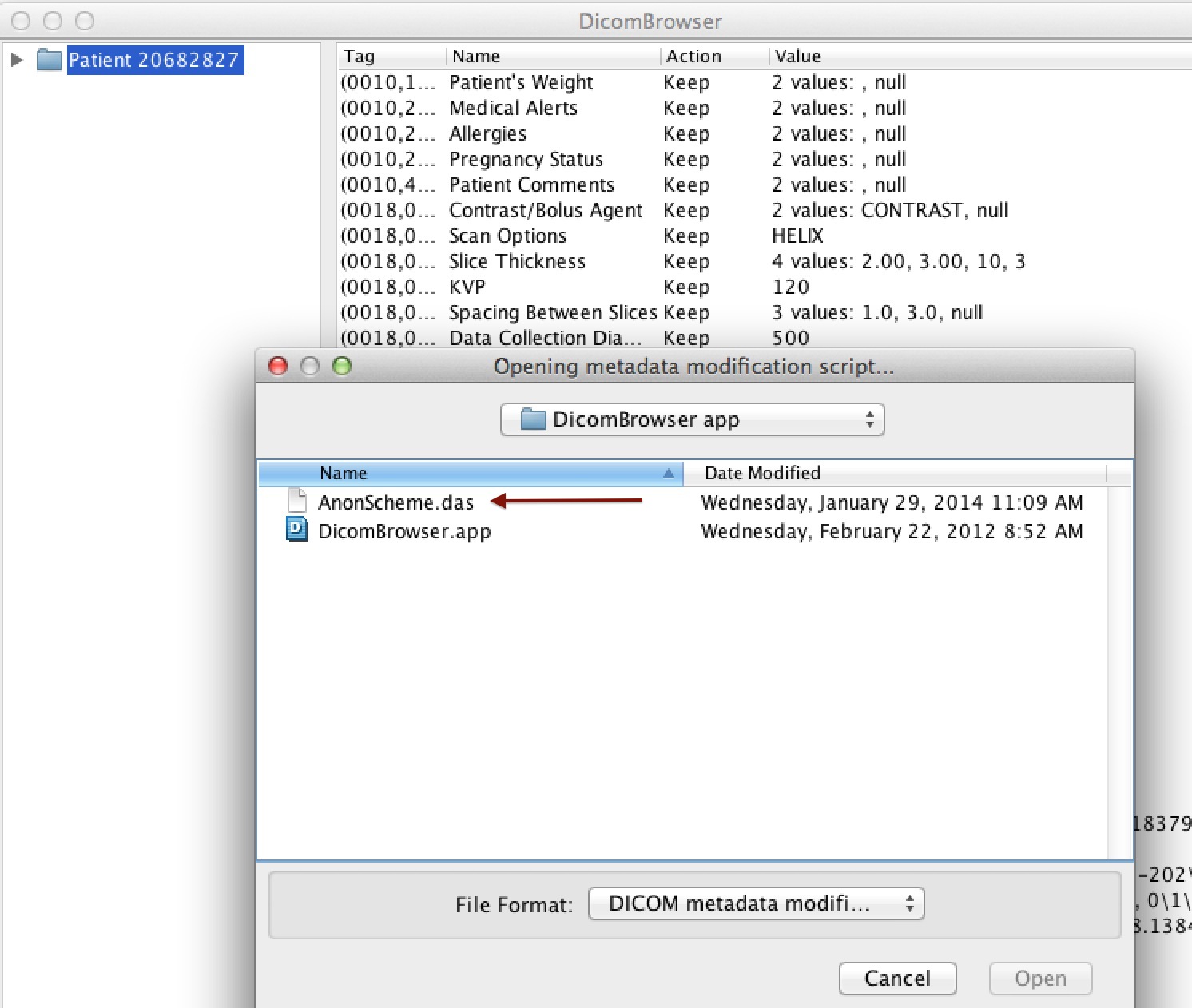Click Keep action for Patient's Weight

pyautogui.click(x=686, y=82)
